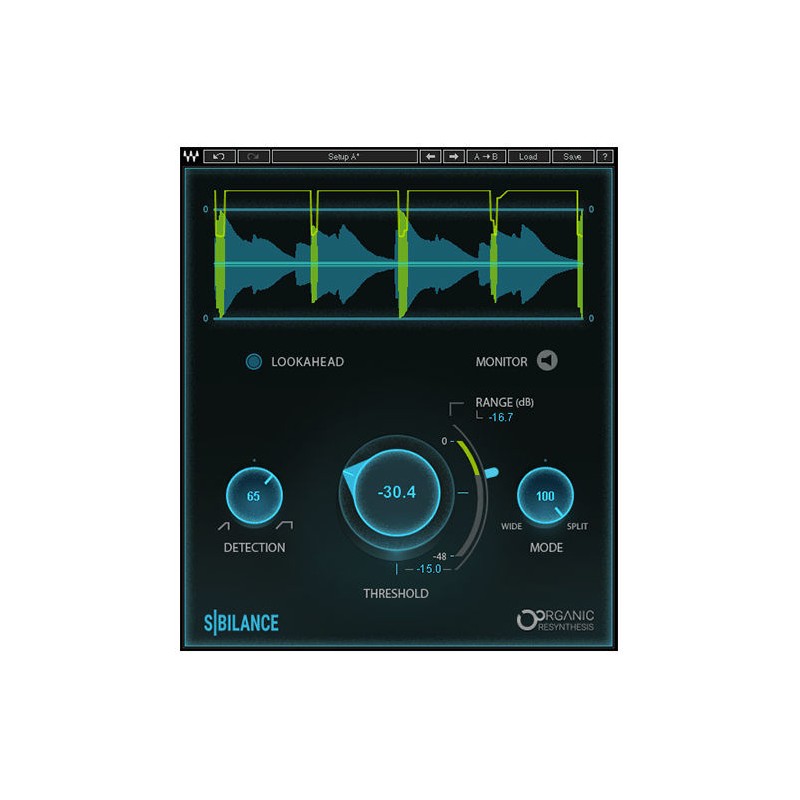800x800 pixels.
Task: Open help with the question mark button
Action: pyautogui.click(x=604, y=157)
